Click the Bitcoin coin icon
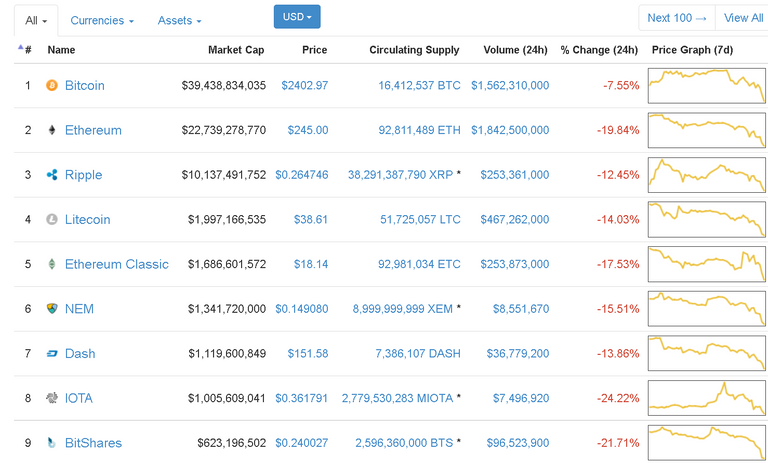 point(52,86)
